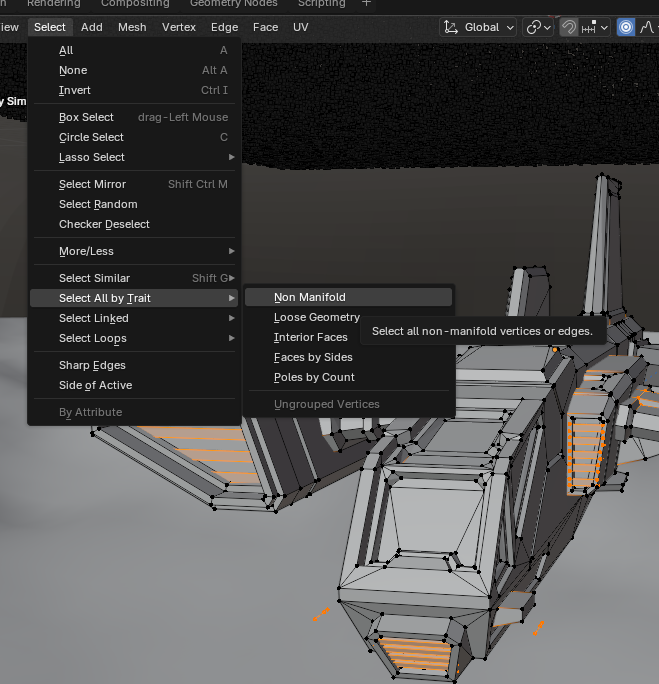Click Invert in the Select menu
Viewport: 659px width, 684px height.
pyautogui.click(x=75, y=90)
